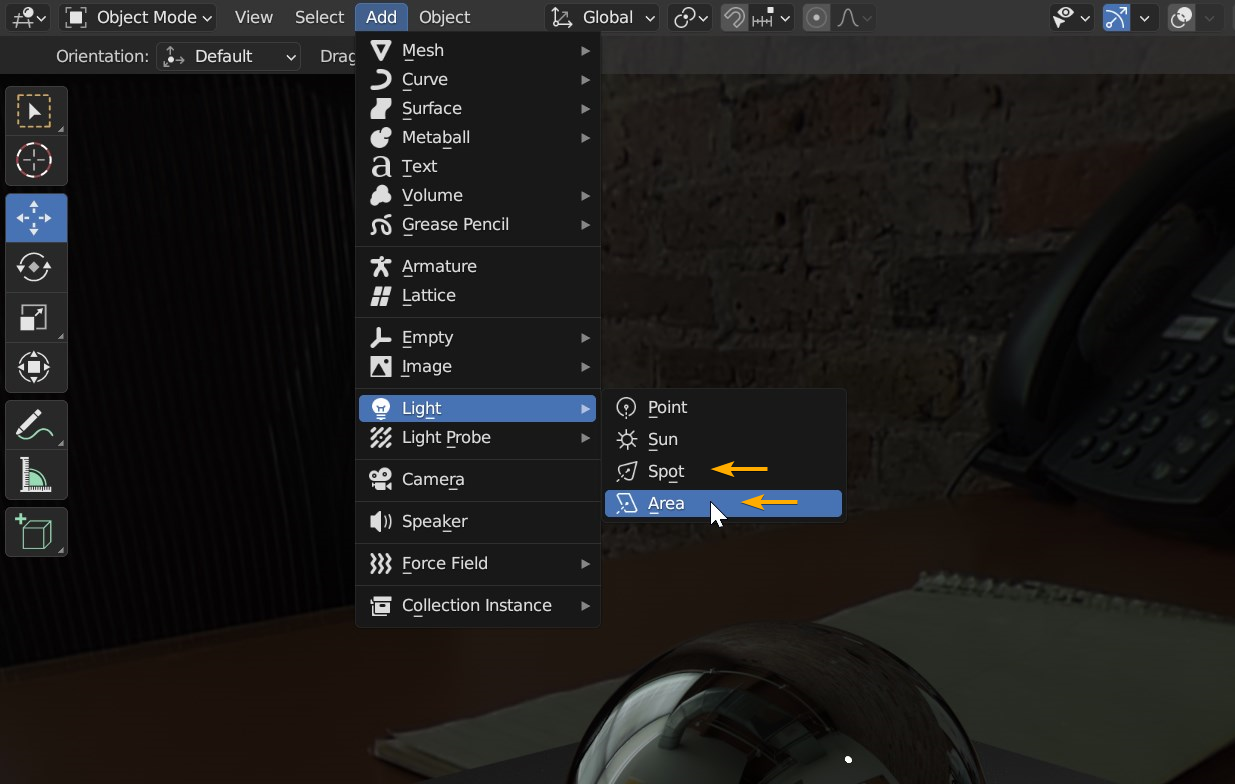Open the Image submenu
The width and height of the screenshot is (1235, 784).
pyautogui.click(x=478, y=366)
